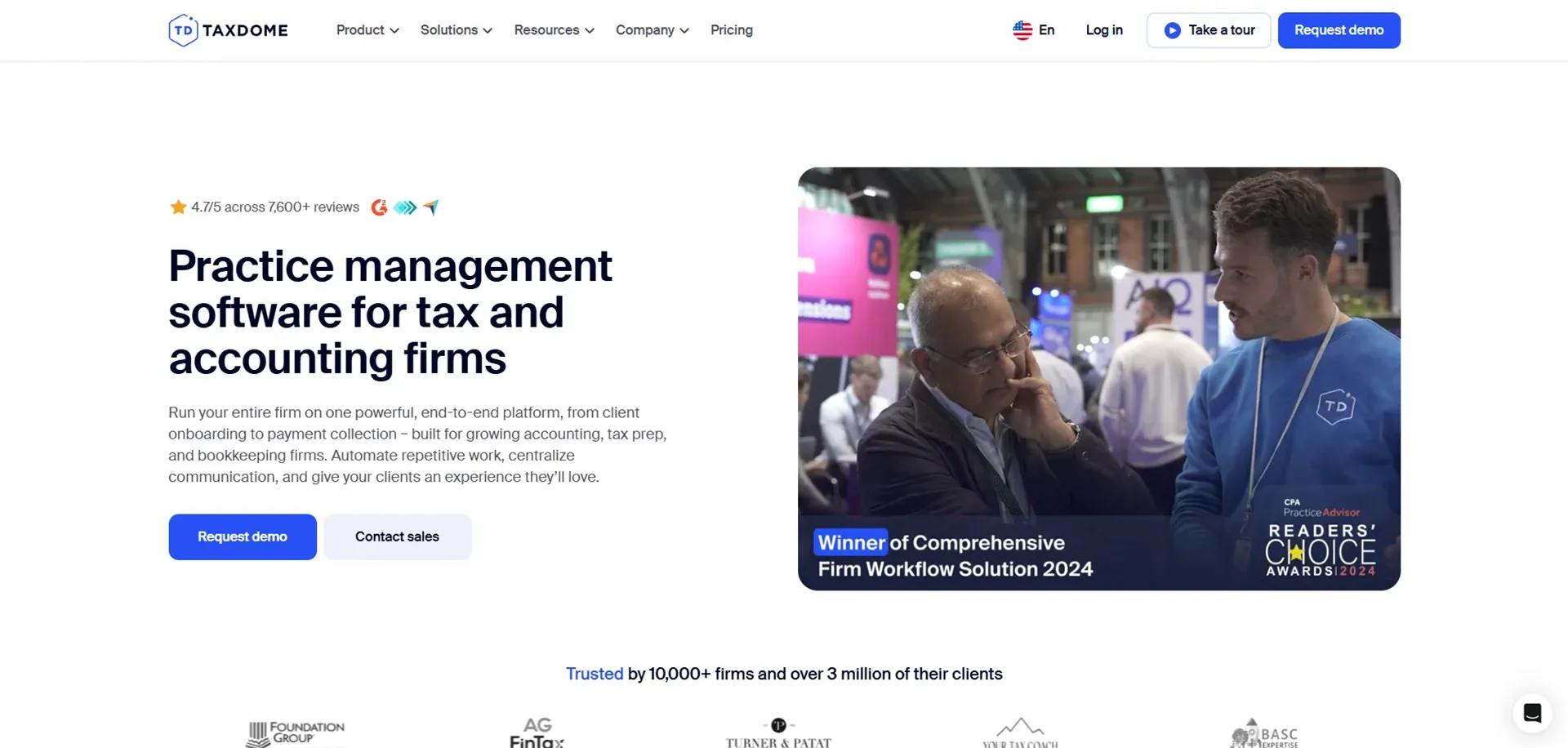Viewport: 1568px width, 748px height.
Task: Click the G2 reviews logo
Action: point(379,207)
